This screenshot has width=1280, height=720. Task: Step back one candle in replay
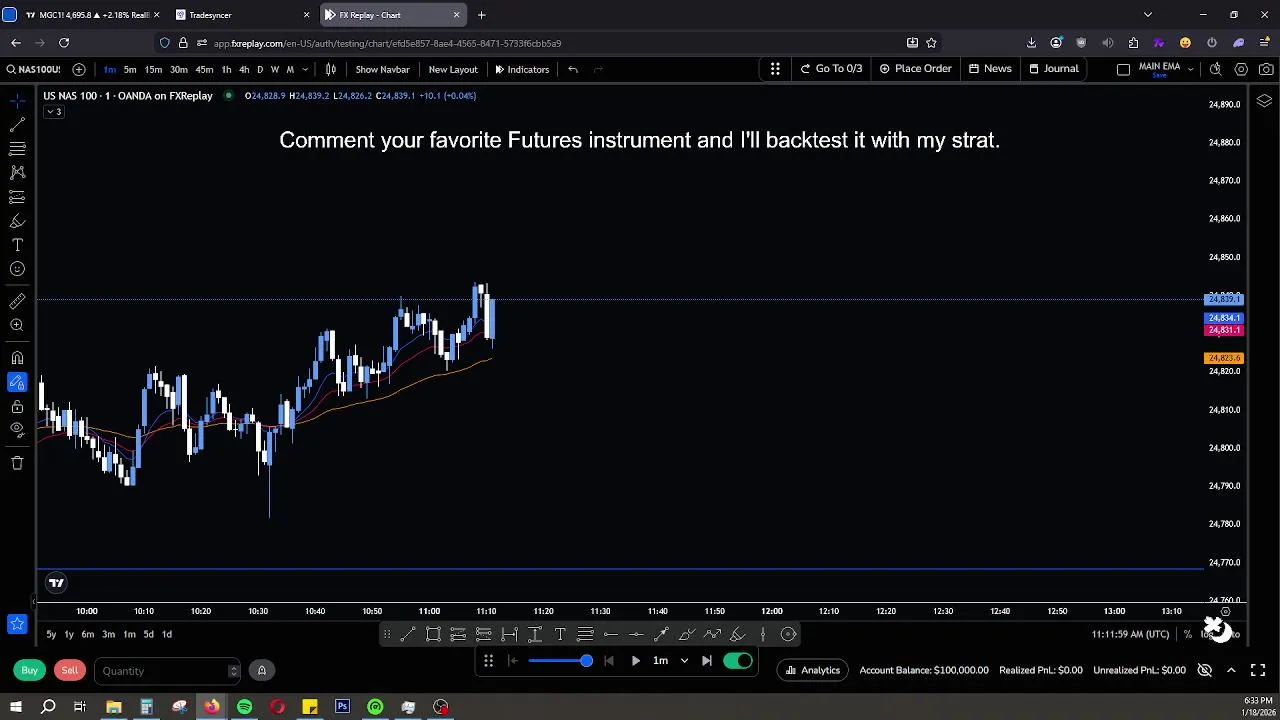pyautogui.click(x=609, y=660)
